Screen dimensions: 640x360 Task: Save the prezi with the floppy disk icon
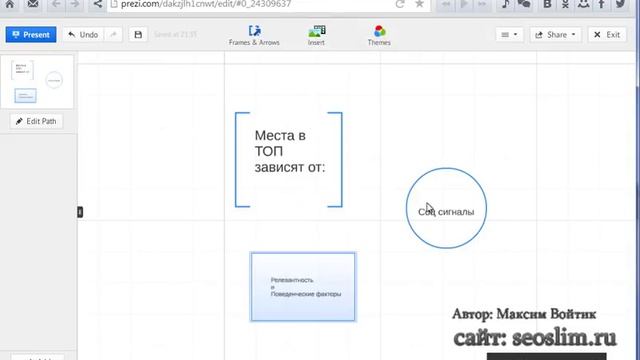tap(138, 35)
